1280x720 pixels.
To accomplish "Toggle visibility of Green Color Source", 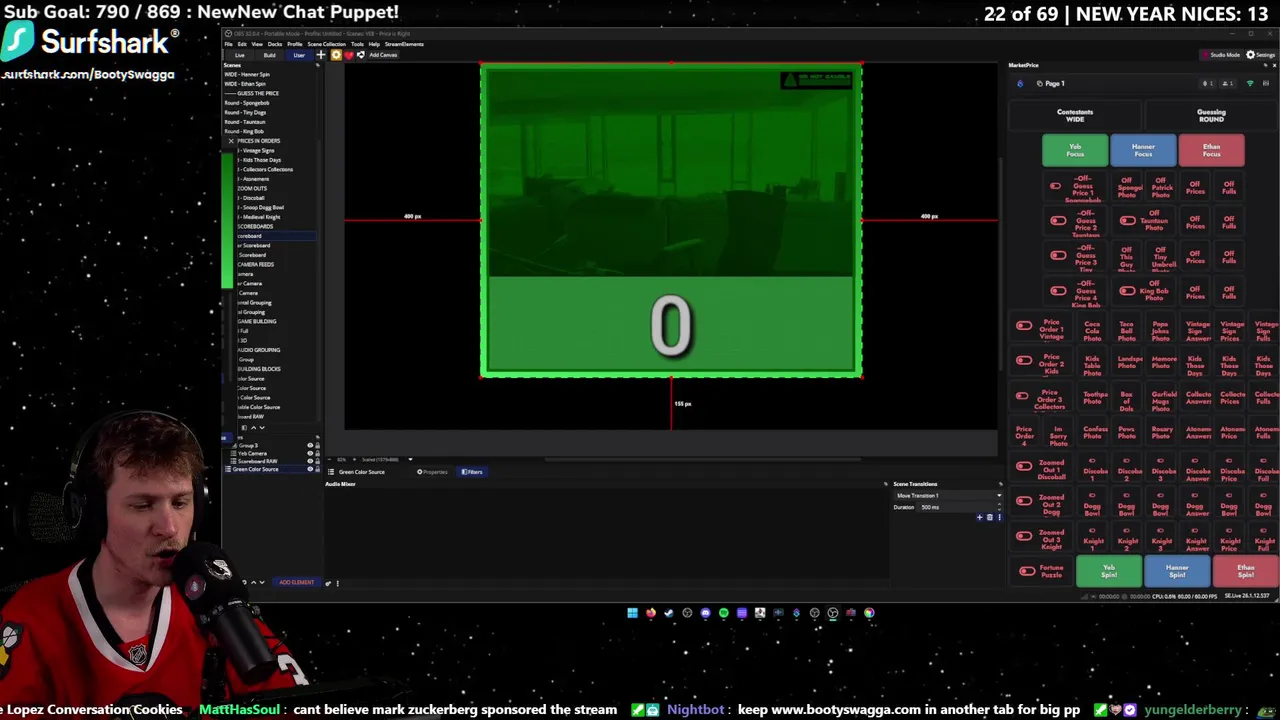I will point(310,469).
